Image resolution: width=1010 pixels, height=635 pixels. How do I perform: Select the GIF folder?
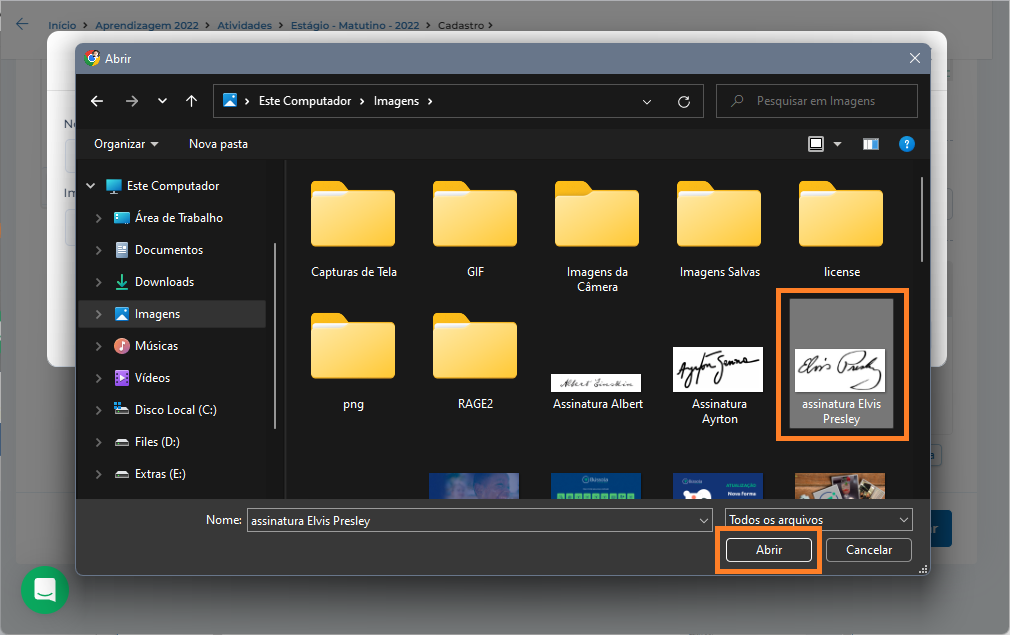(x=475, y=229)
